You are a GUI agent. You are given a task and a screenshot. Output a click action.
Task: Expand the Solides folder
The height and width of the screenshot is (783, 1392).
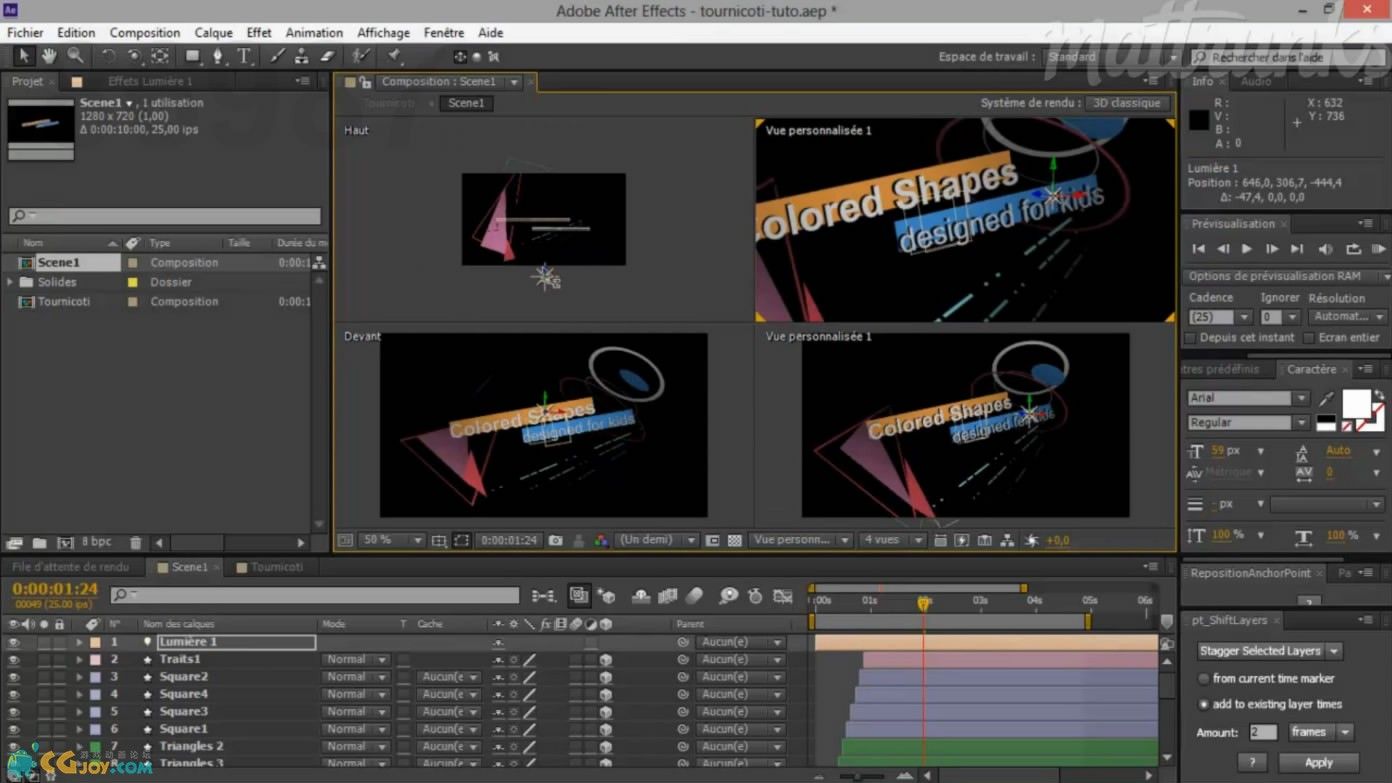click(x=11, y=282)
